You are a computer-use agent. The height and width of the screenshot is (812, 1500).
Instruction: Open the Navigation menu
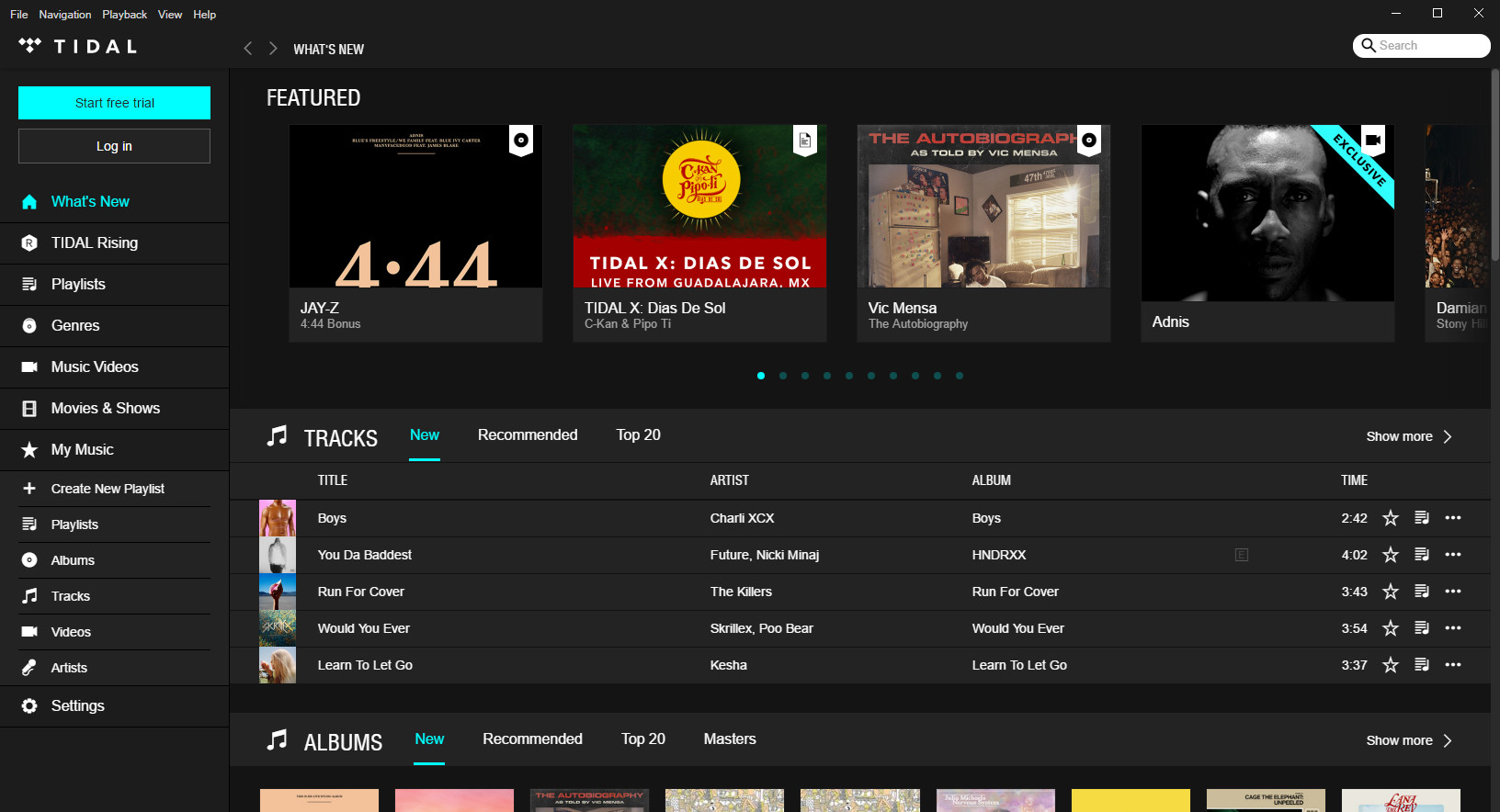pyautogui.click(x=65, y=15)
